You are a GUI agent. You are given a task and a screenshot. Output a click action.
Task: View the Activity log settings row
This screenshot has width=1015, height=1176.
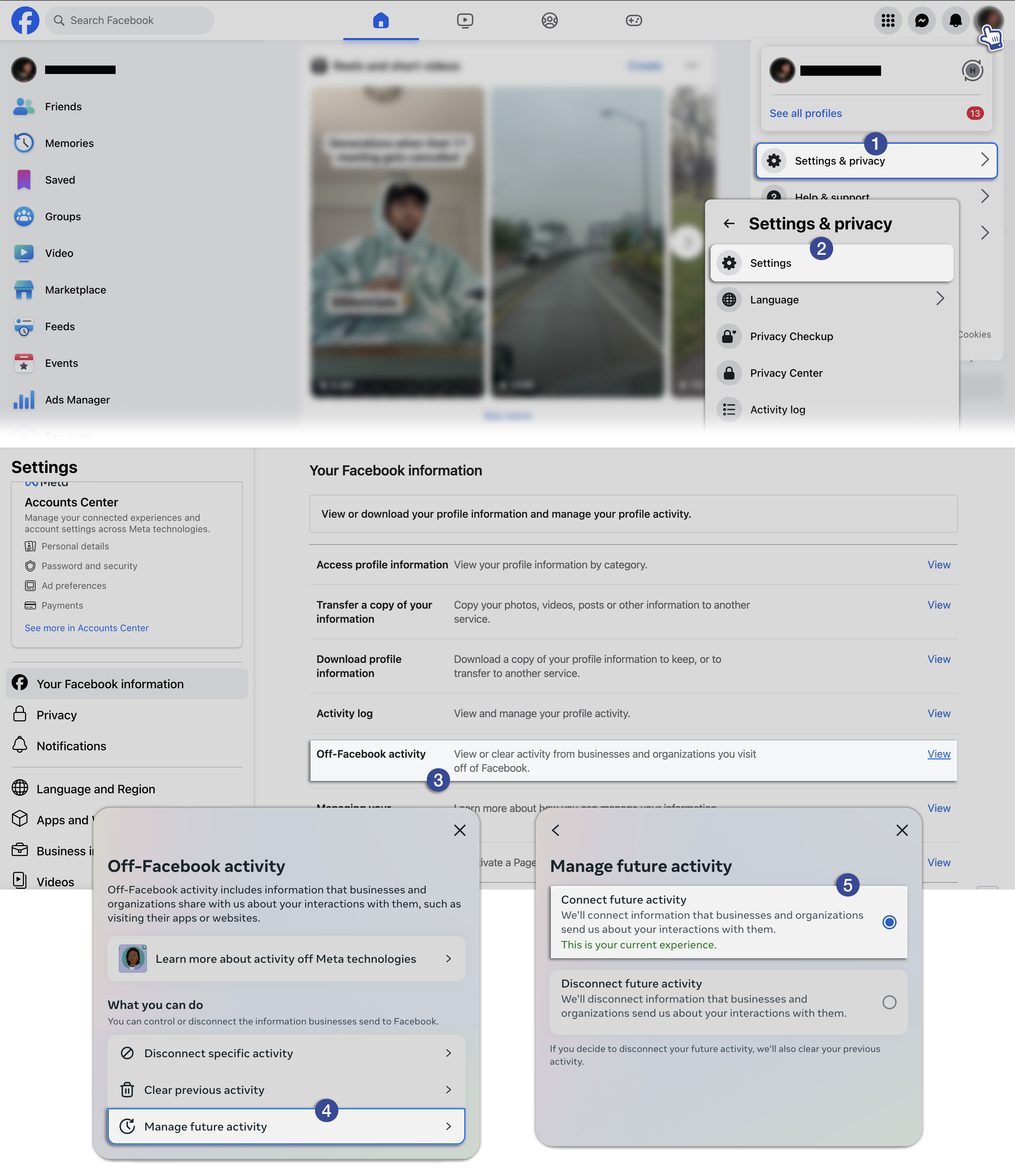click(x=939, y=713)
